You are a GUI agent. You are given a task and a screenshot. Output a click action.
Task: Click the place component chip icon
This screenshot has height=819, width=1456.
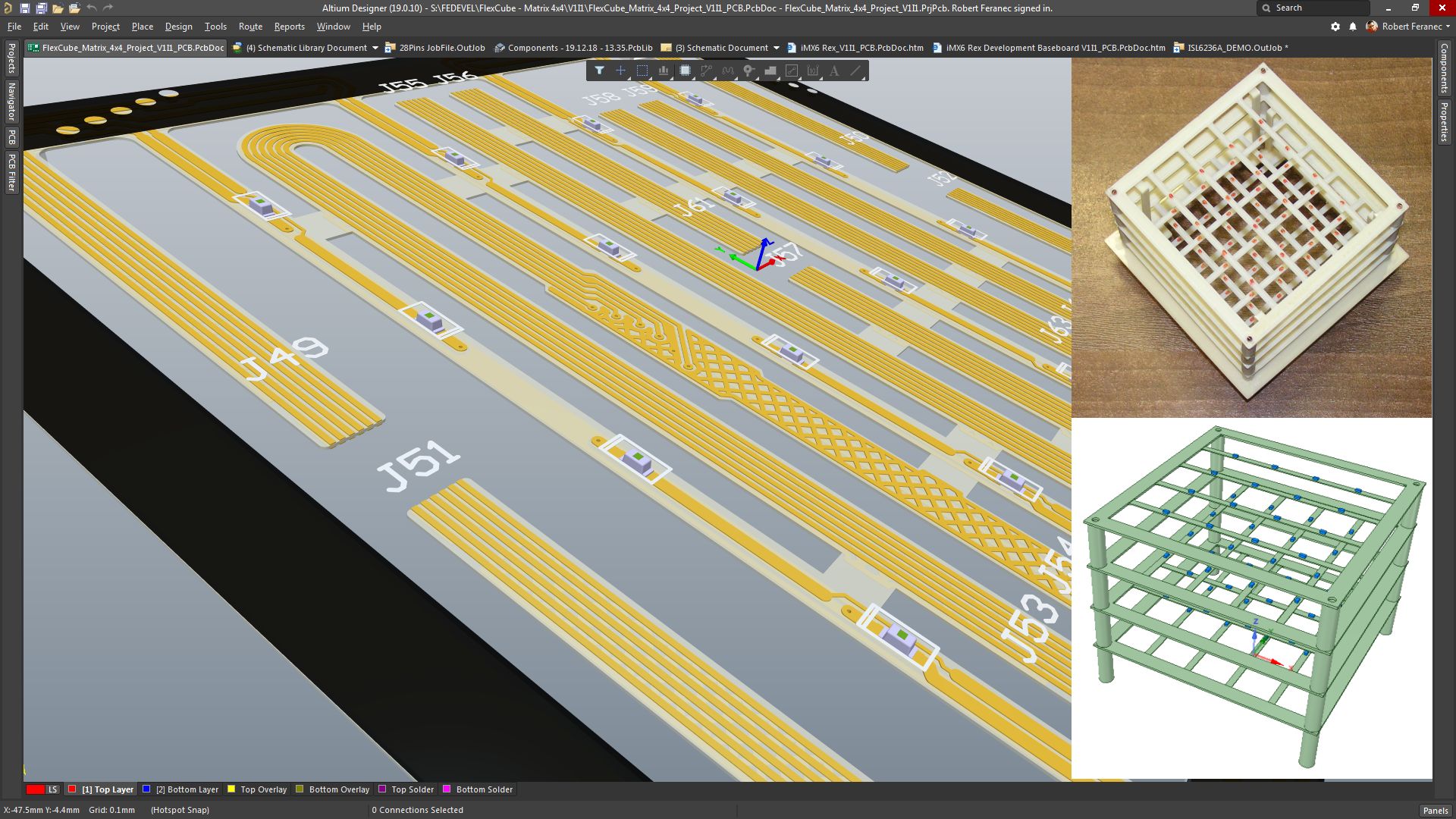[685, 71]
